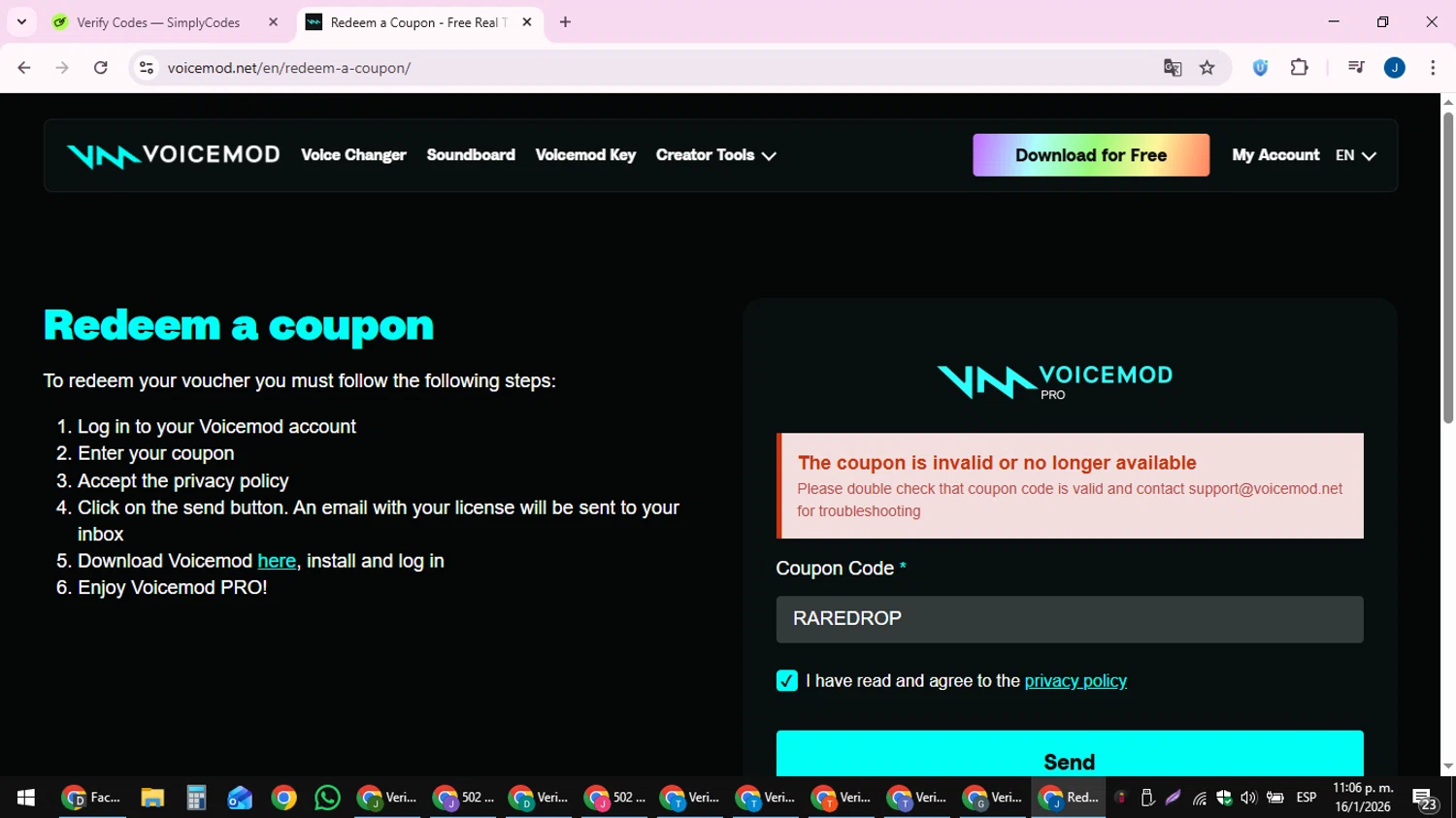Open the Chrome three-dot menu
1456x818 pixels.
click(x=1433, y=68)
